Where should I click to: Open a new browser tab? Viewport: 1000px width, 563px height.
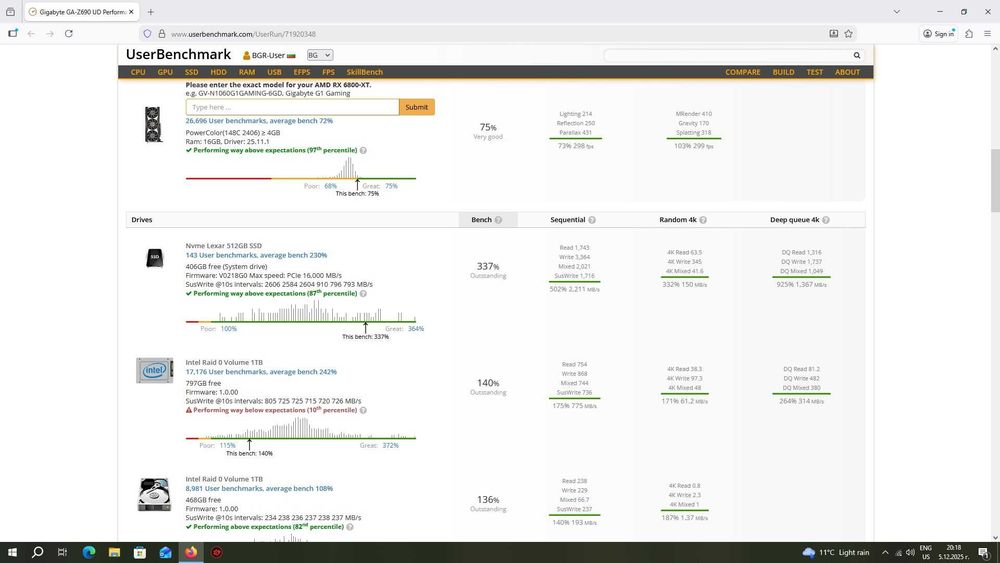coord(151,11)
